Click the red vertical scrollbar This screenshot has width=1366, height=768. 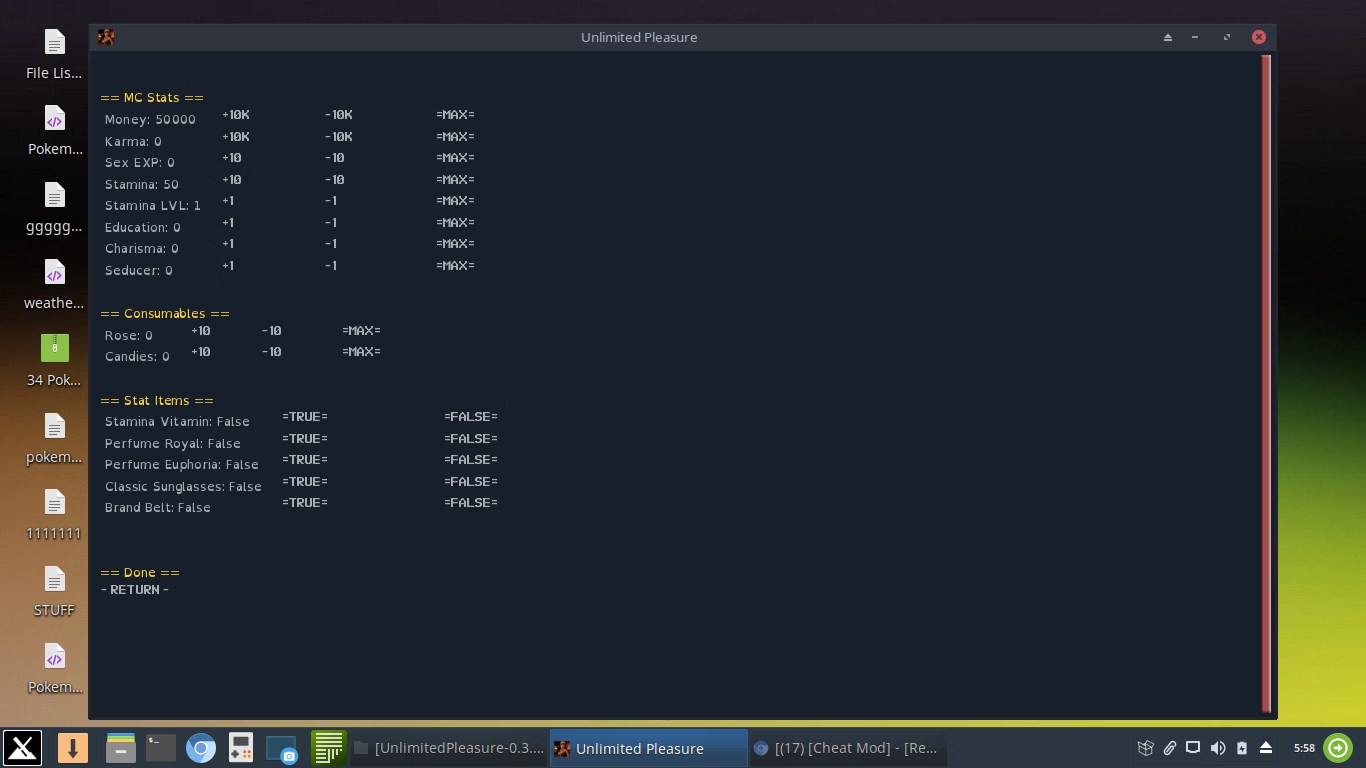click(x=1266, y=384)
